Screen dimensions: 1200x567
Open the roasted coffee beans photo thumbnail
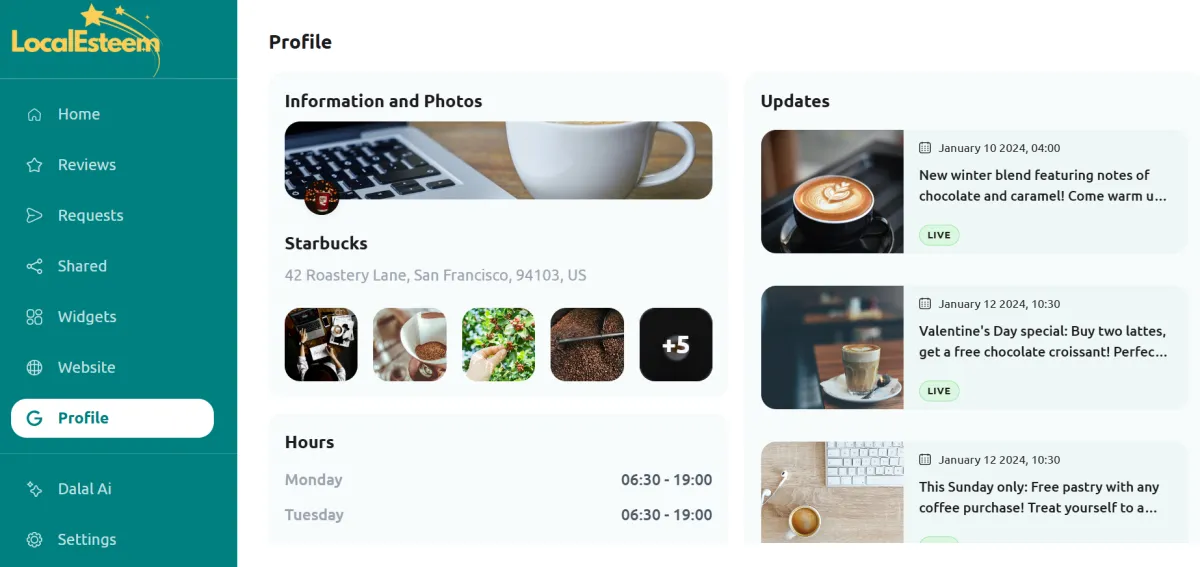[x=587, y=344]
